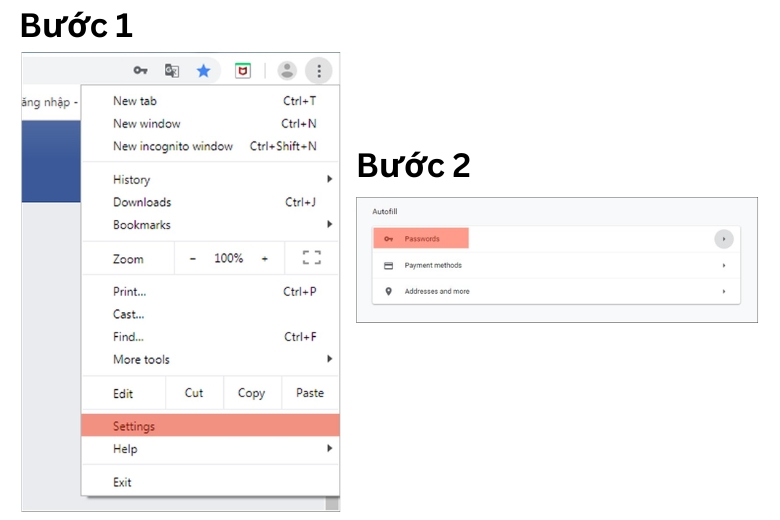Viewport: 780px width, 520px height.
Task: Toggle fullscreen mode from Zoom row
Action: click(x=311, y=258)
